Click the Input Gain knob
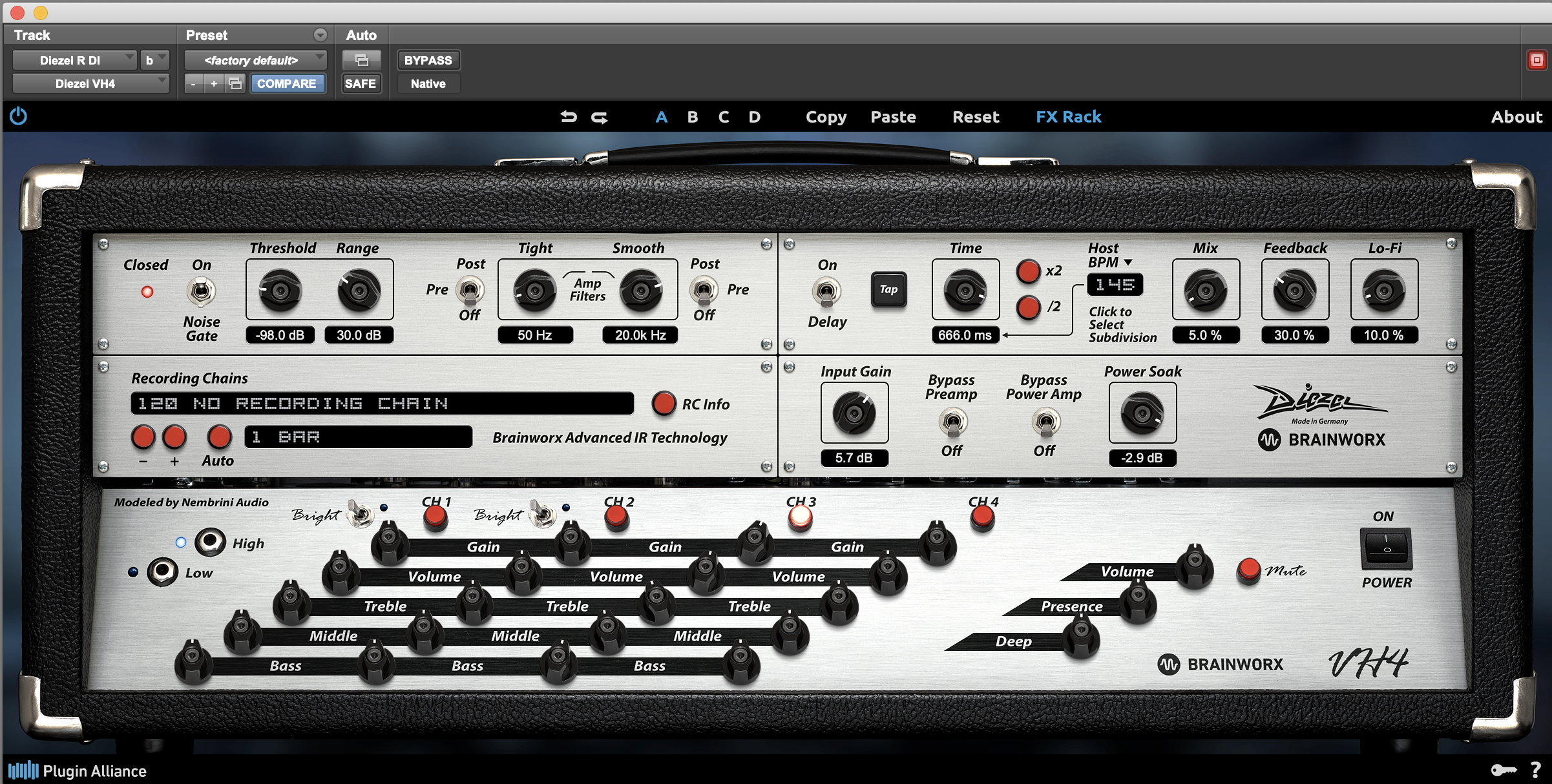The width and height of the screenshot is (1552, 784). pos(854,413)
